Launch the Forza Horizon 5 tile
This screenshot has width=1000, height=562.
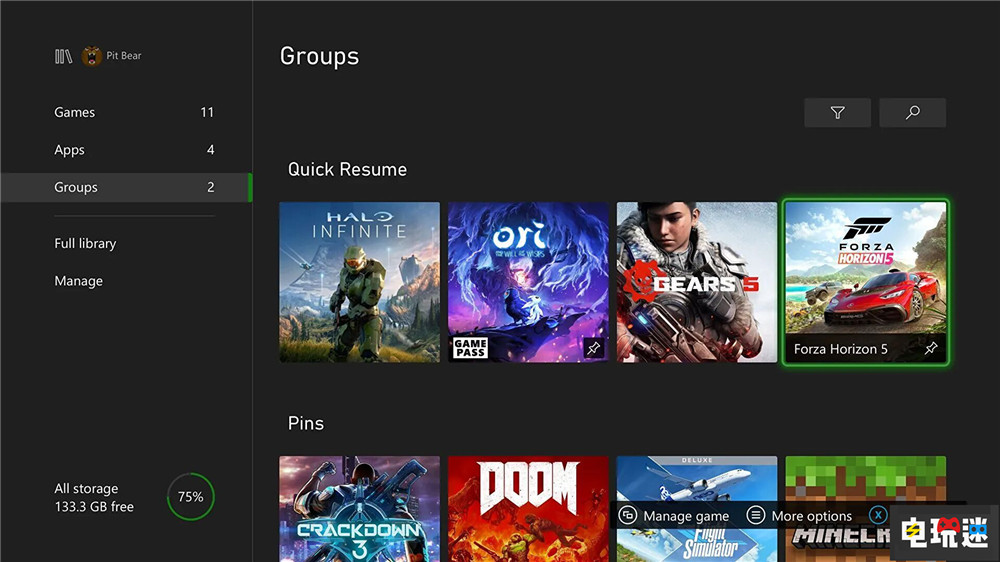(865, 283)
